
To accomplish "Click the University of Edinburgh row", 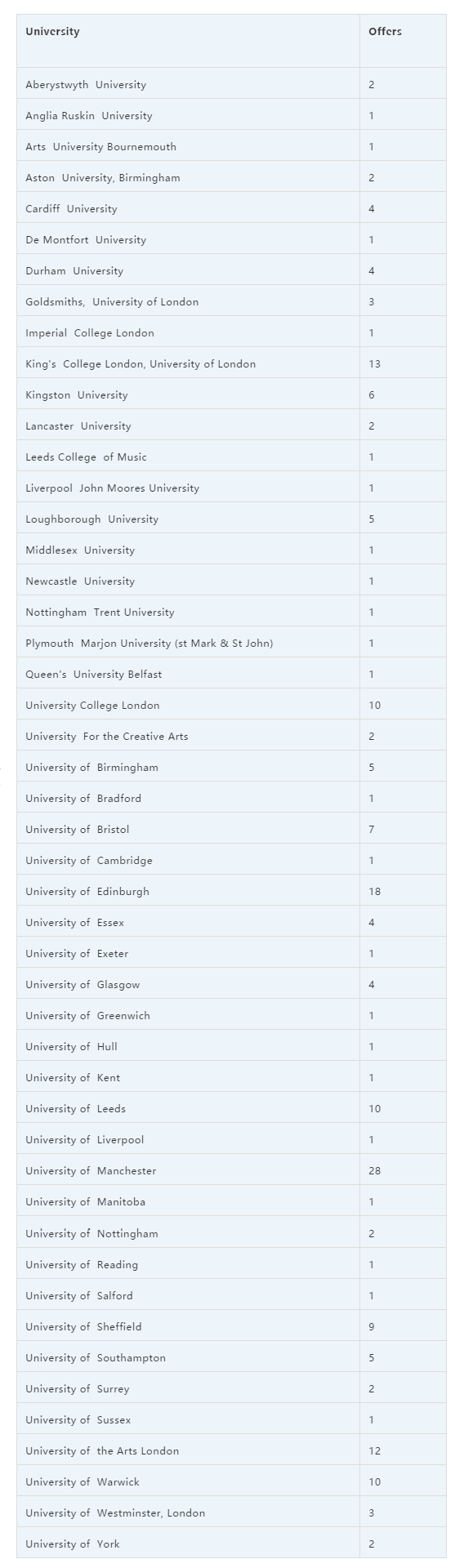I will (231, 892).
